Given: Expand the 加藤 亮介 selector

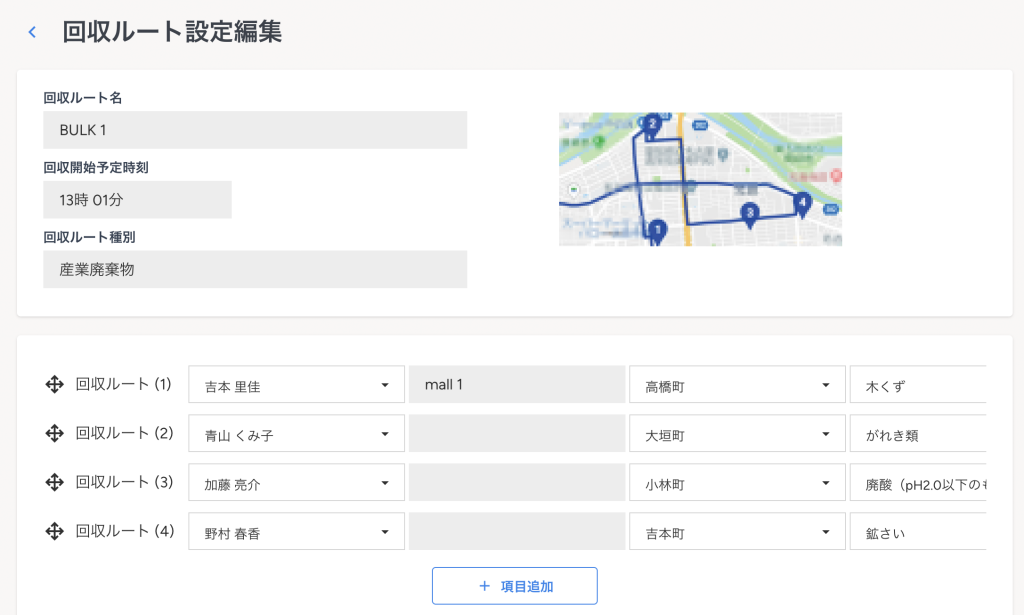Looking at the screenshot, I should coord(296,483).
